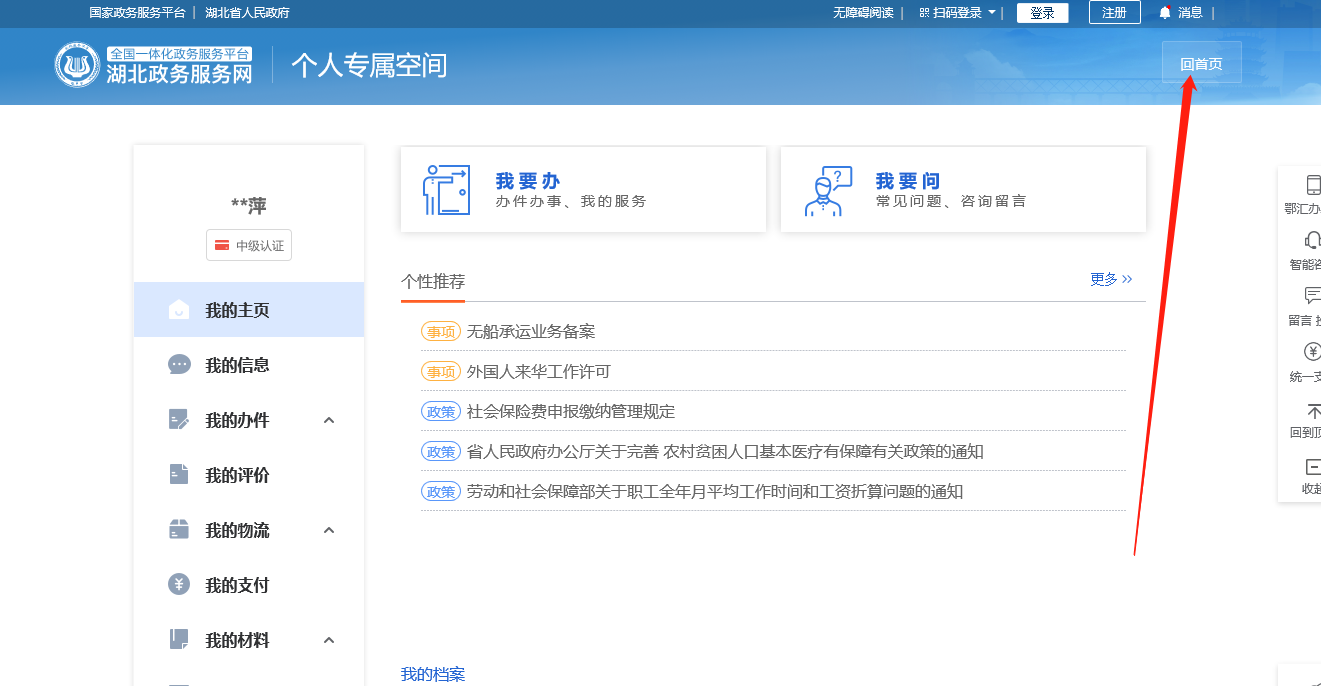Click the 回首页 button

[x=1201, y=63]
